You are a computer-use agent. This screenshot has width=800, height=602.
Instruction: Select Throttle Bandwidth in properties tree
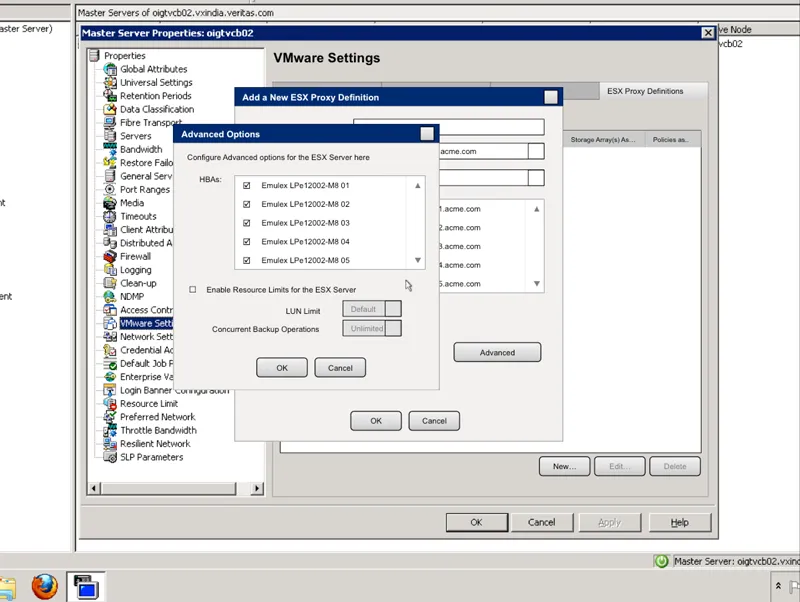tap(158, 430)
